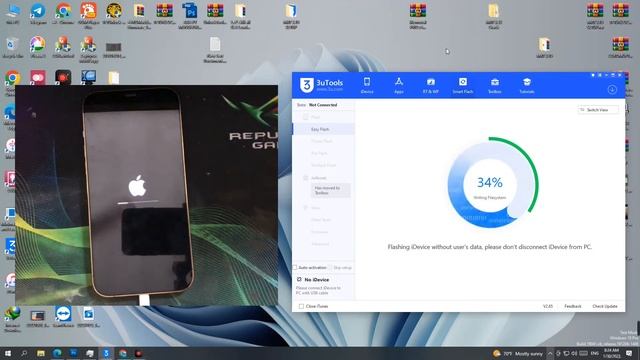Open the tiger-emblem desktop shortcut

pos(114,14)
